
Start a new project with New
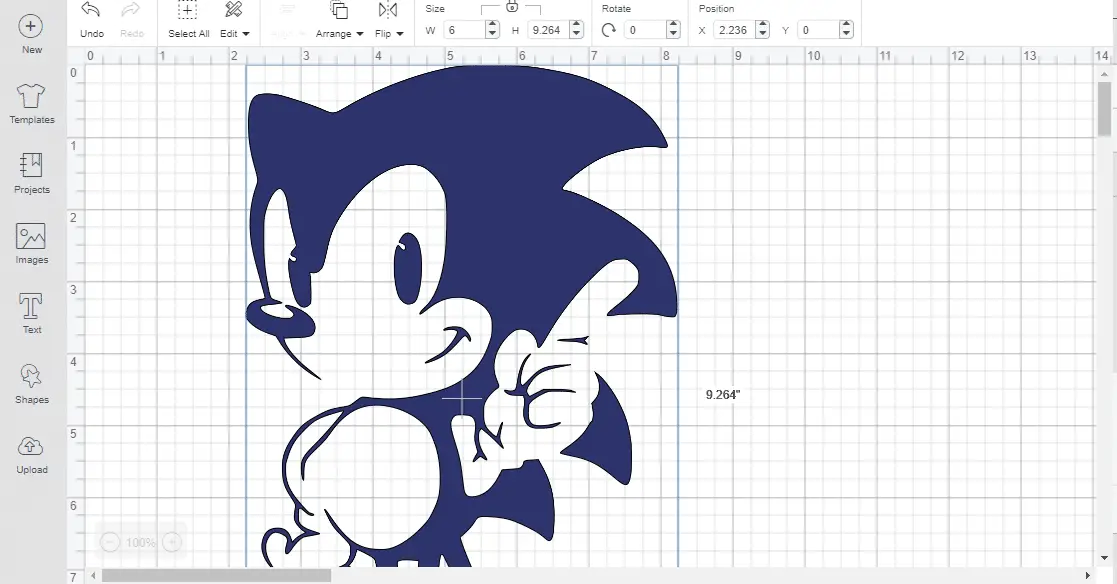click(31, 36)
